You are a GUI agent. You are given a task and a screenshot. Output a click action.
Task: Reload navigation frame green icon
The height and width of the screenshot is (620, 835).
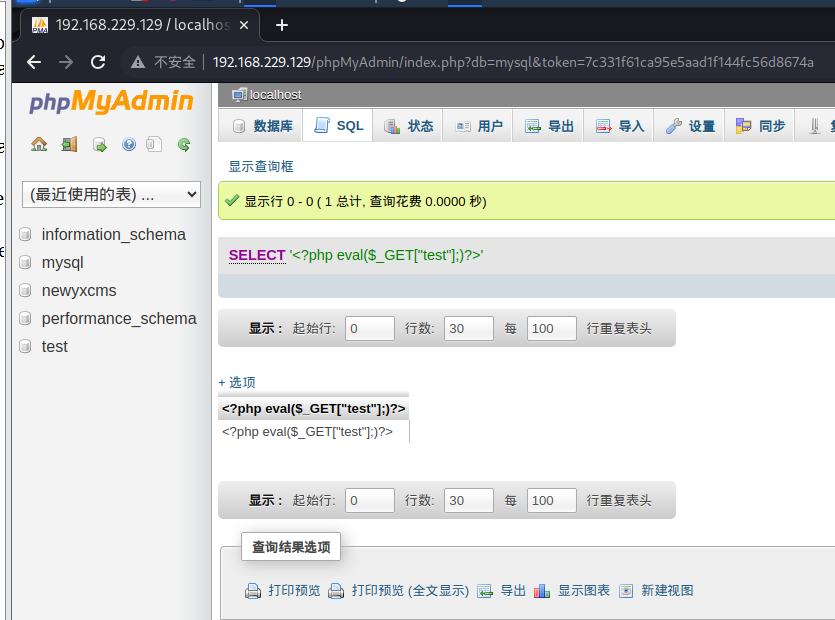(184, 144)
